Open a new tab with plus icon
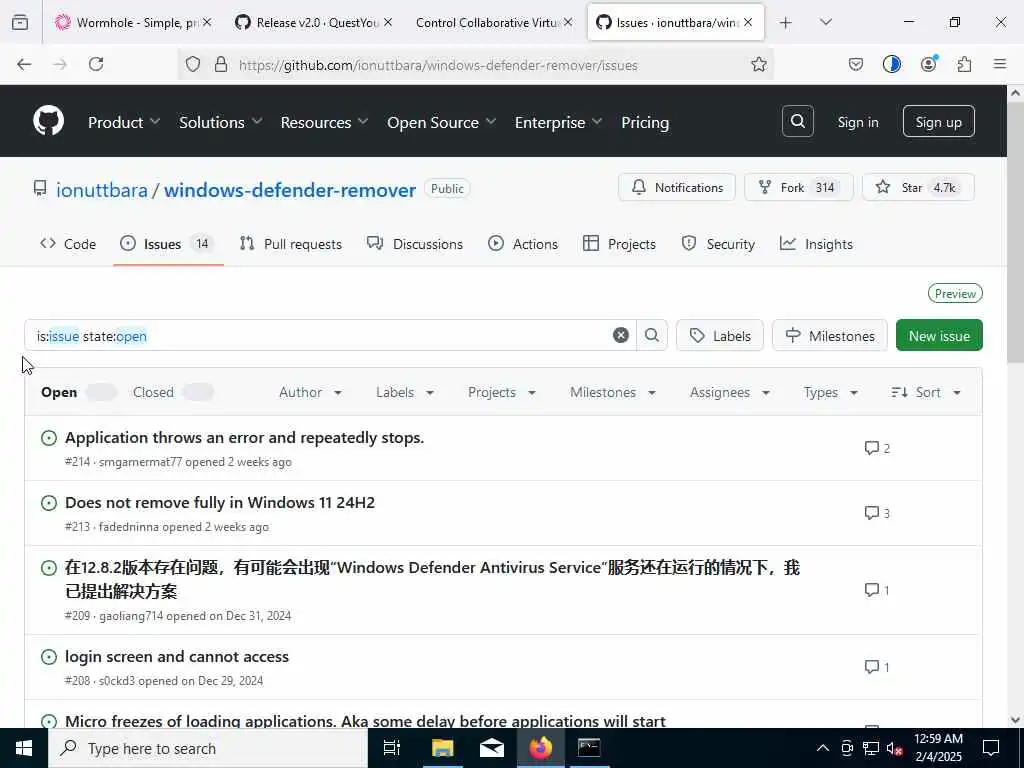The height and width of the screenshot is (768, 1024). click(x=786, y=23)
